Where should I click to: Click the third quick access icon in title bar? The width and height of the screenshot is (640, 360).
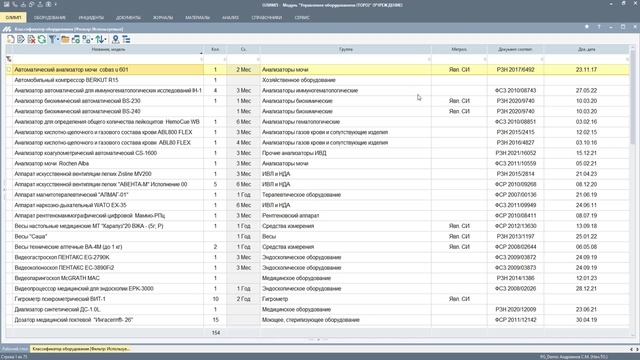pyautogui.click(x=23, y=4)
